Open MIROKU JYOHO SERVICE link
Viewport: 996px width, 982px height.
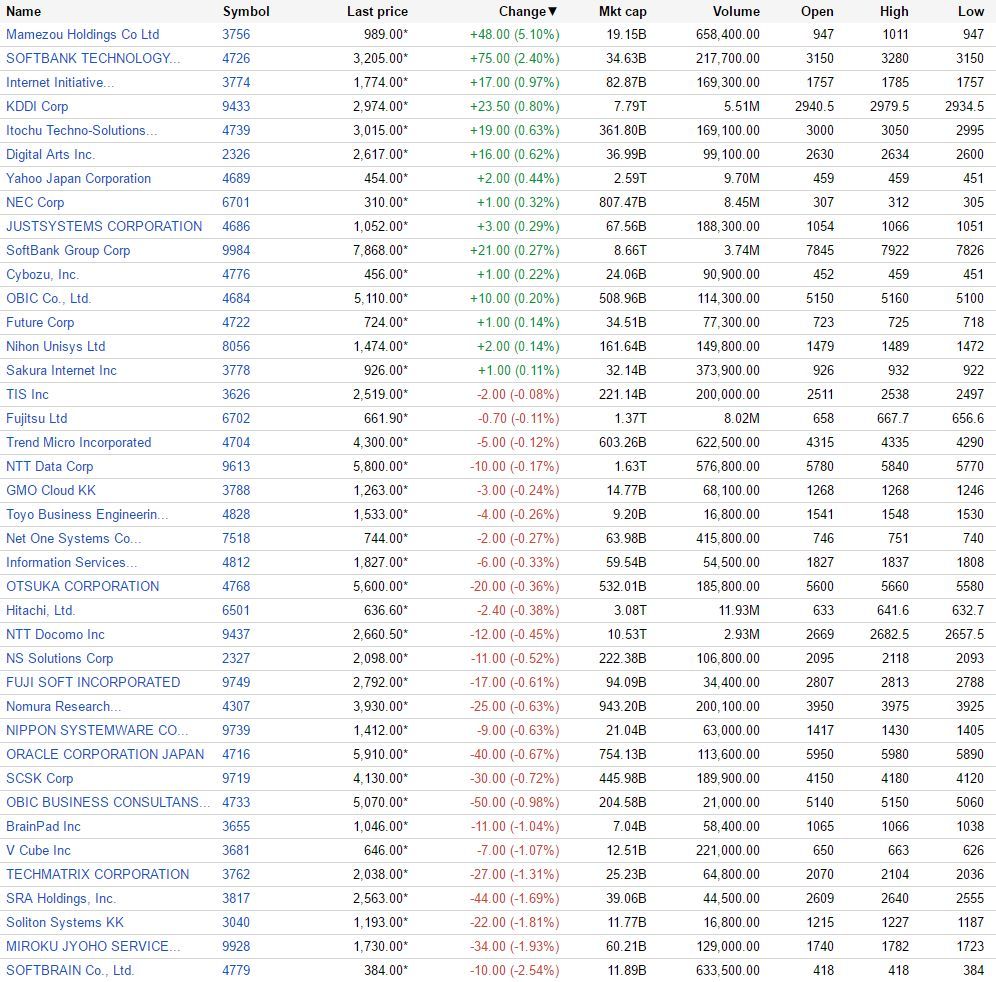(93, 946)
